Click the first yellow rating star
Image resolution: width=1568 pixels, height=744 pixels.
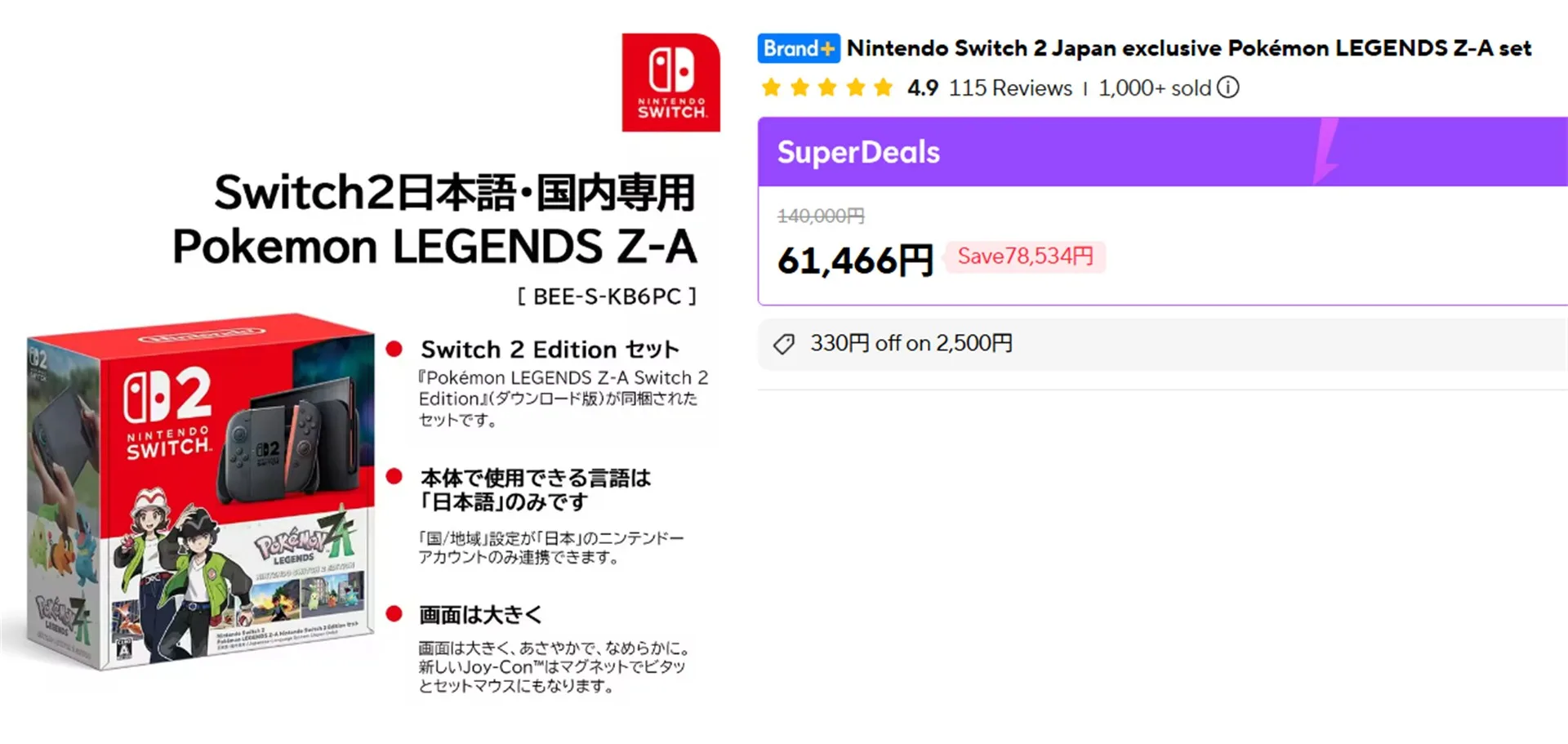pyautogui.click(x=771, y=87)
